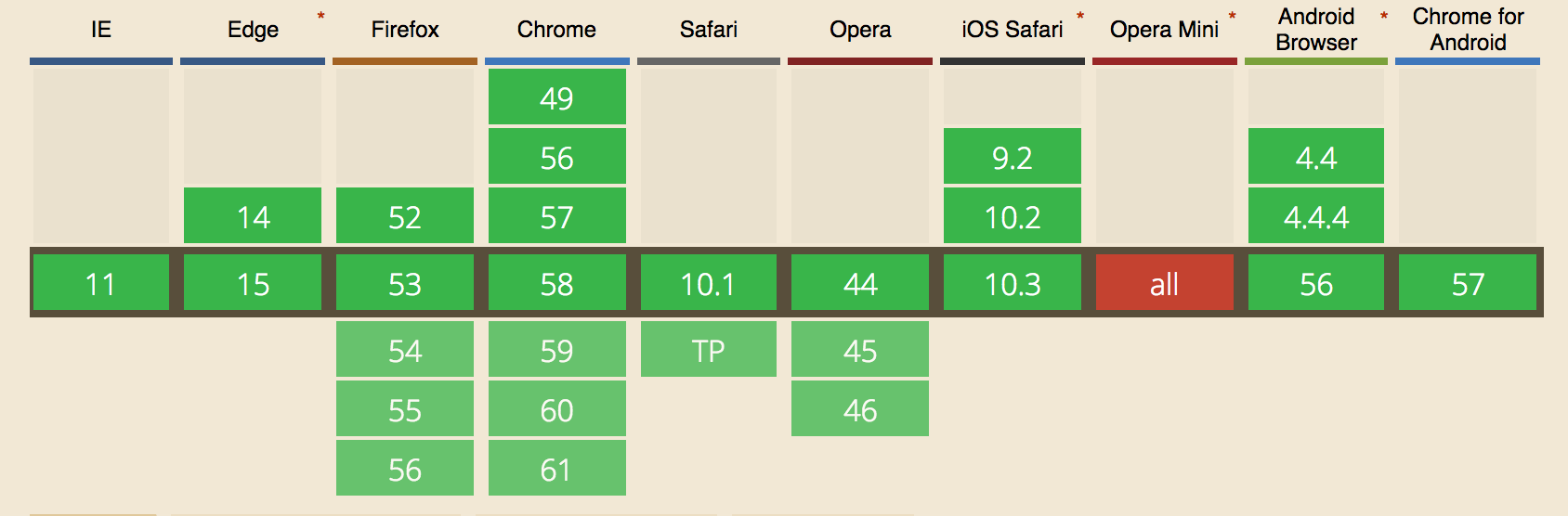This screenshot has height=516, width=1568.
Task: Click the Chrome 61 version cell
Action: pos(556,469)
